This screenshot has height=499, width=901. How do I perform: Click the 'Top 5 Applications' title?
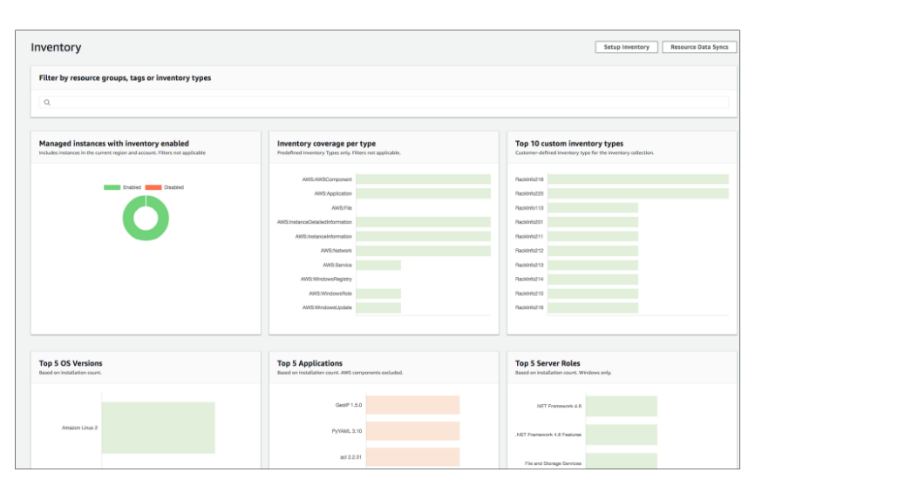click(310, 363)
